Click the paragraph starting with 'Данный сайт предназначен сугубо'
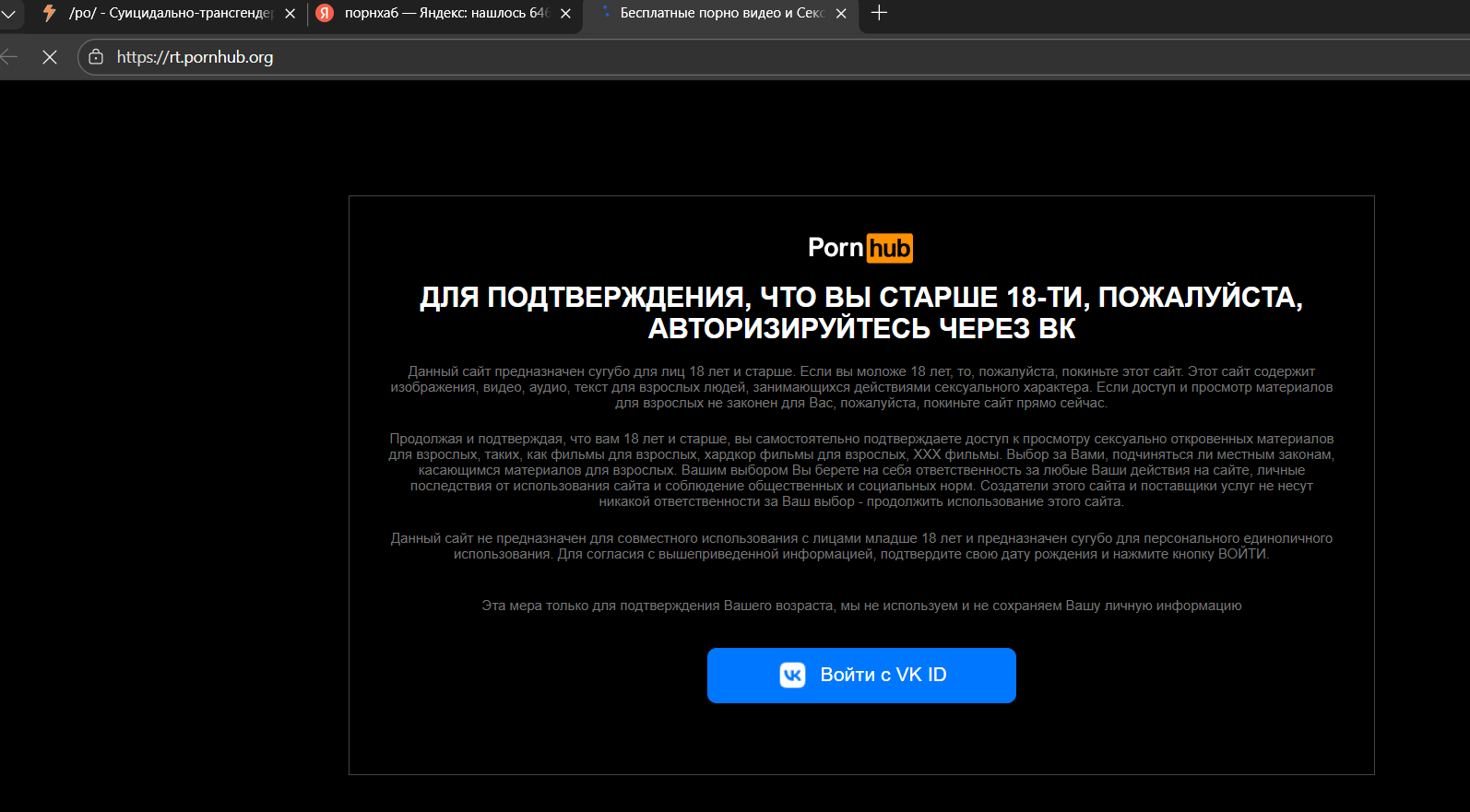Viewport: 1470px width, 812px height. [861, 387]
